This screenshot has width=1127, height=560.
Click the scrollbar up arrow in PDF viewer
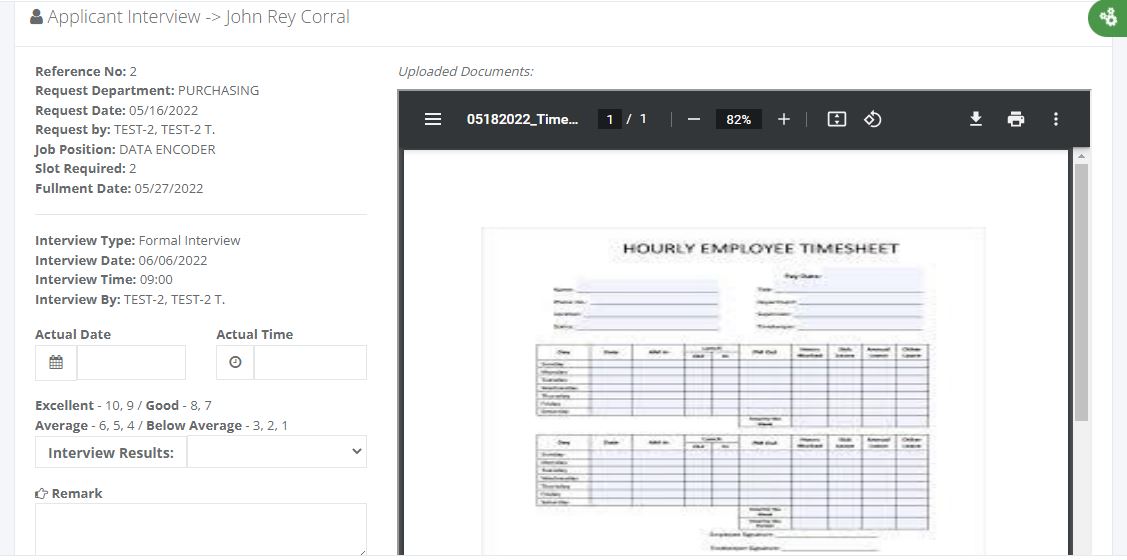click(1081, 156)
